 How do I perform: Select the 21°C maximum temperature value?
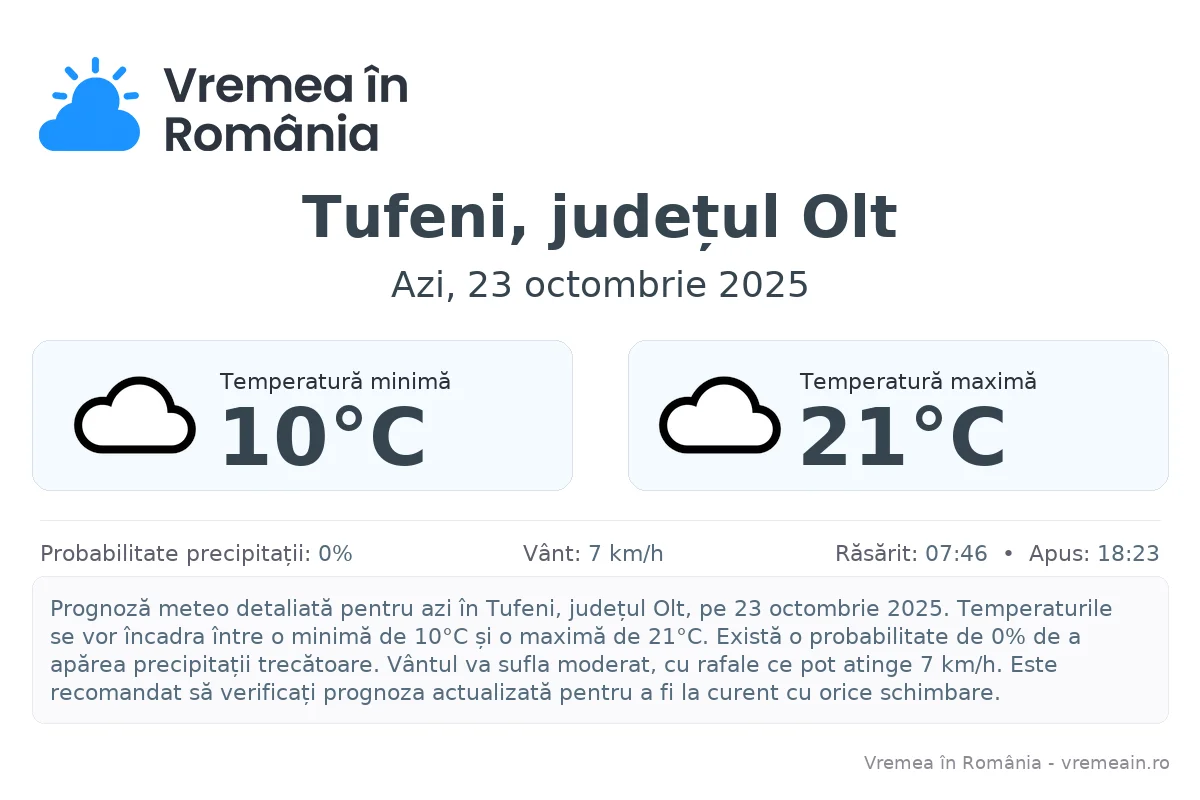pyautogui.click(x=902, y=438)
